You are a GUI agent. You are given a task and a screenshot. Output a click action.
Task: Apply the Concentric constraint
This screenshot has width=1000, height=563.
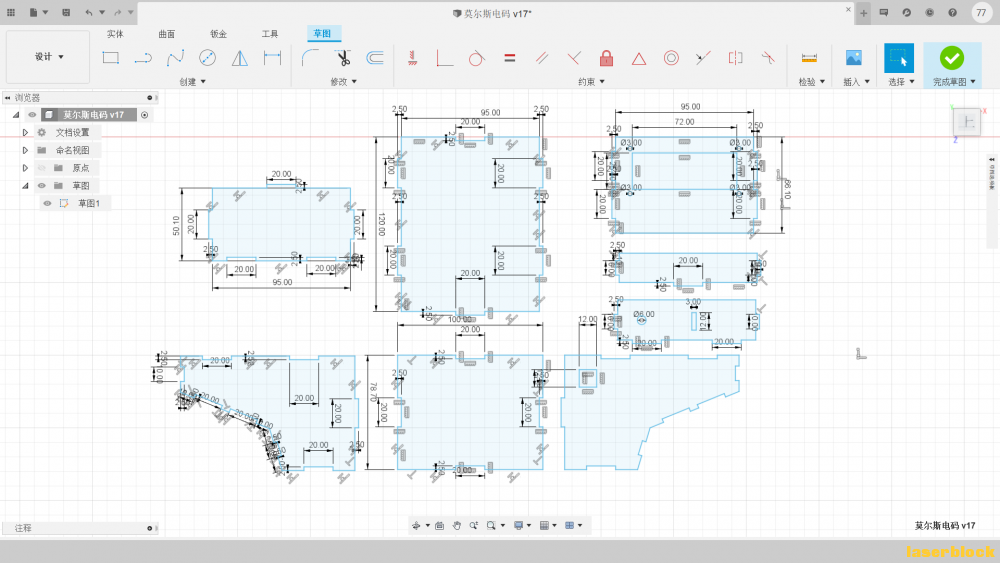(671, 58)
